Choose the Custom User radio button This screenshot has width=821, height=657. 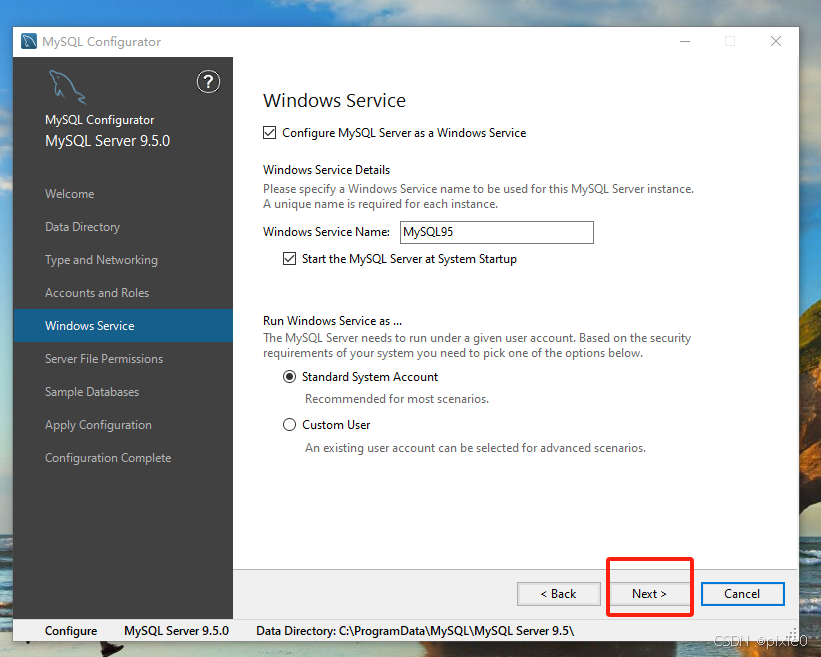pos(289,425)
